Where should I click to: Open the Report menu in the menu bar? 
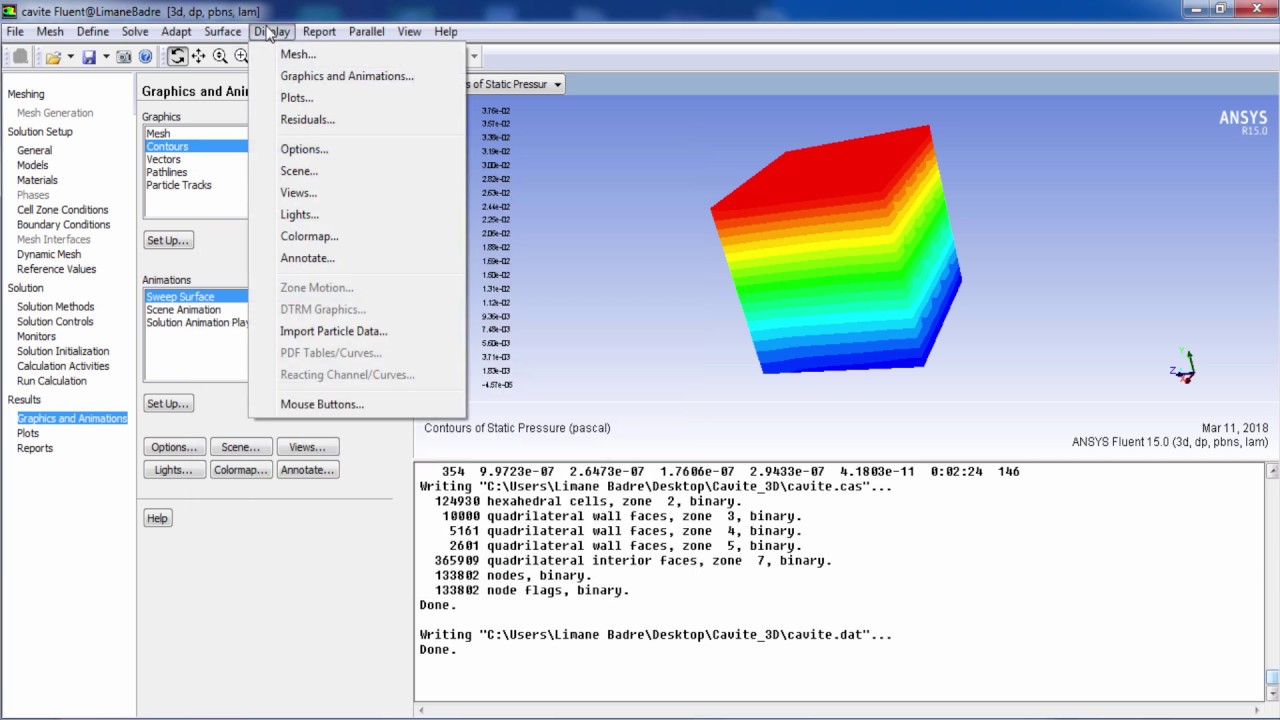[319, 32]
